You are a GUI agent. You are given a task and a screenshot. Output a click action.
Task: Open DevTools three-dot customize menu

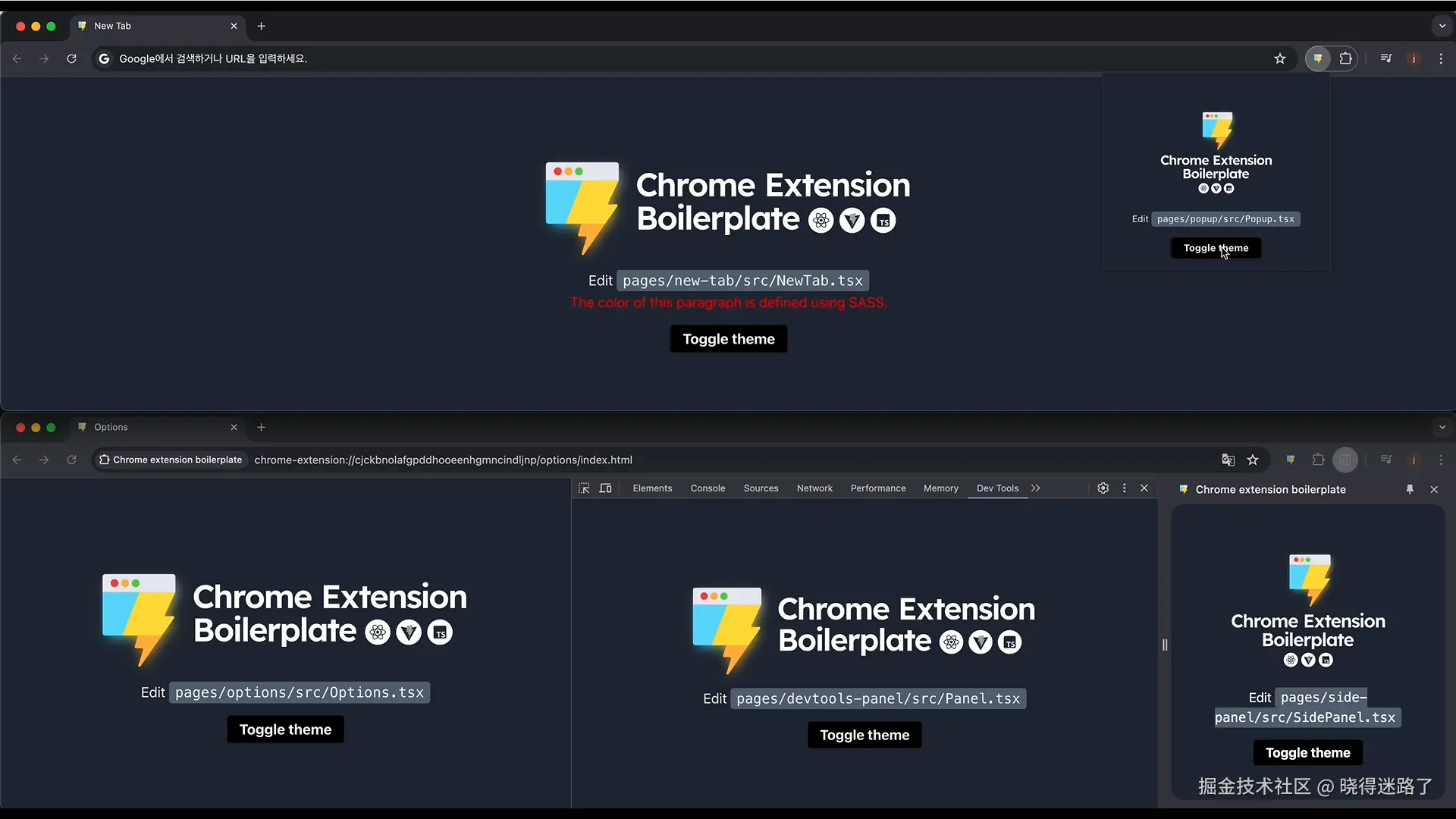(1125, 488)
